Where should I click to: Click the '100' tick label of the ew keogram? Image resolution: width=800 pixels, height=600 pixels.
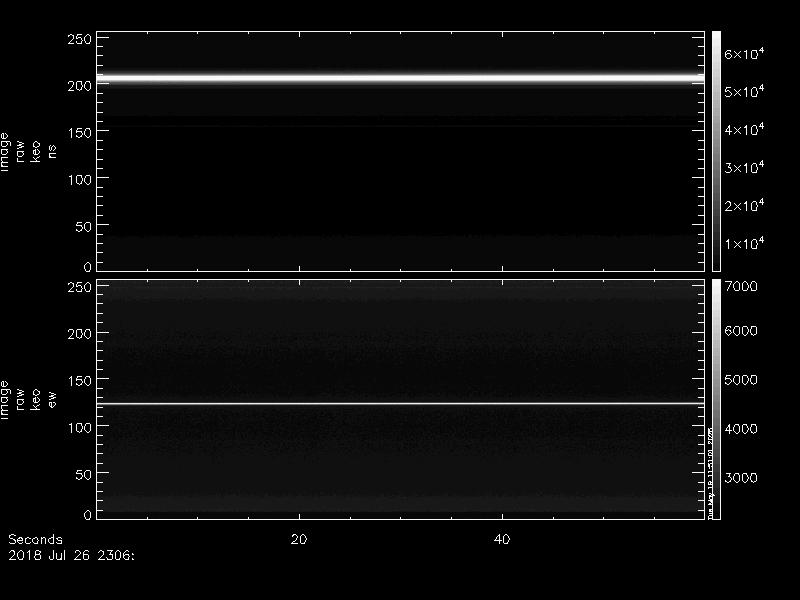[80, 428]
